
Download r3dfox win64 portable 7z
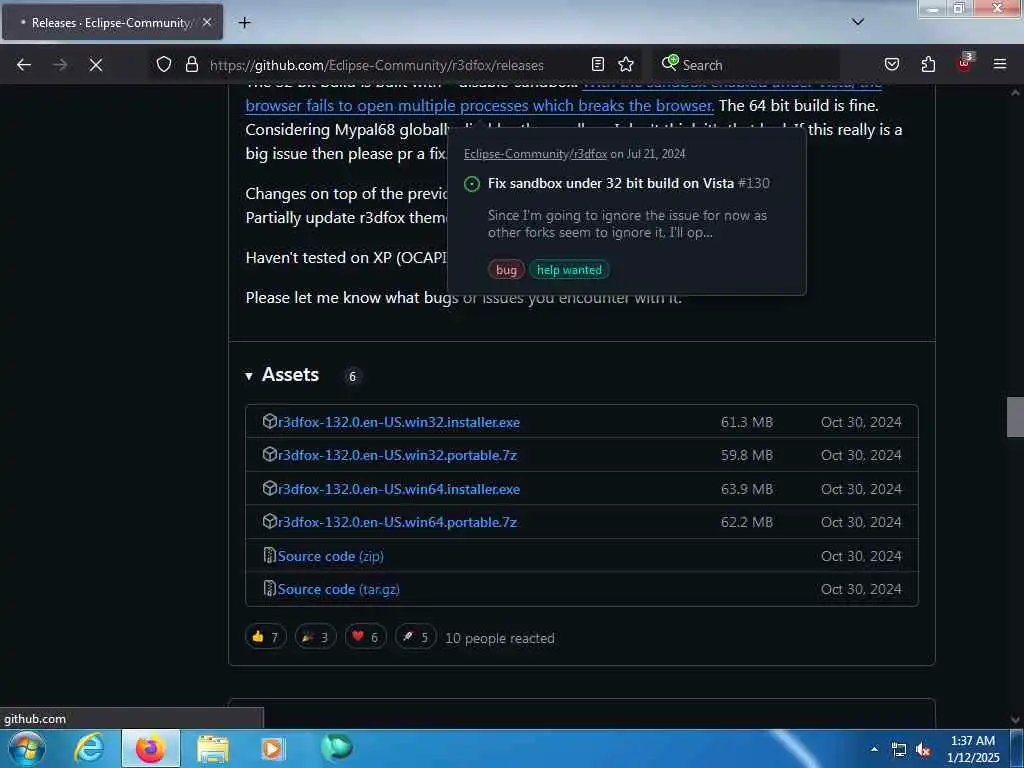pyautogui.click(x=397, y=522)
